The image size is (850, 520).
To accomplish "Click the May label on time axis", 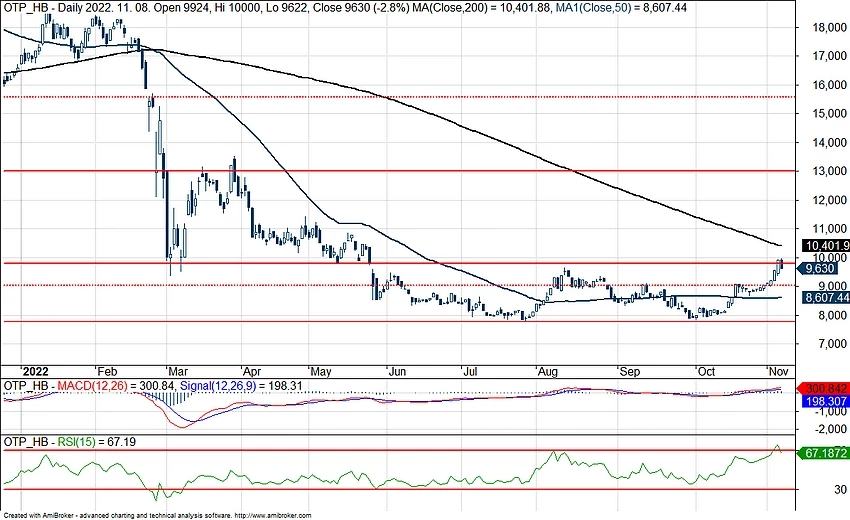I will 320,371.
